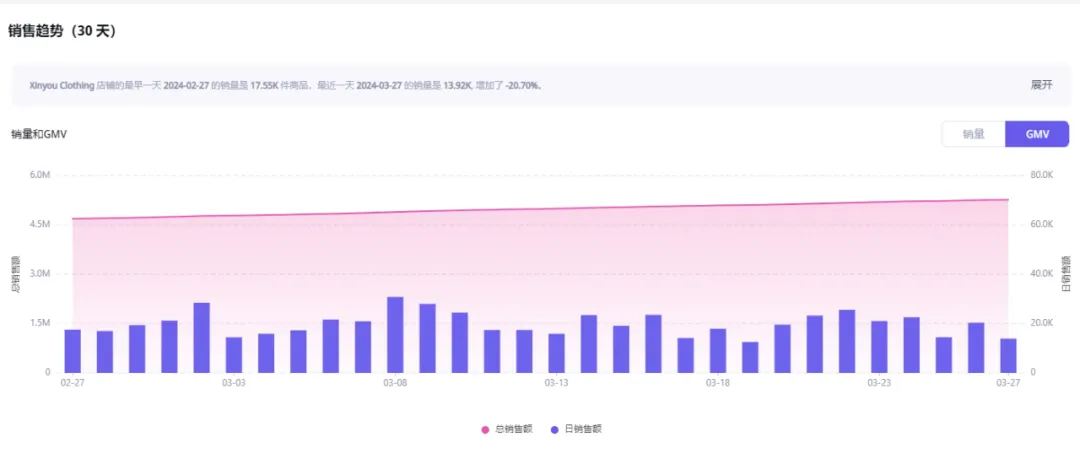
Task: Click the pink line's end point at 03-27
Action: tap(1008, 199)
